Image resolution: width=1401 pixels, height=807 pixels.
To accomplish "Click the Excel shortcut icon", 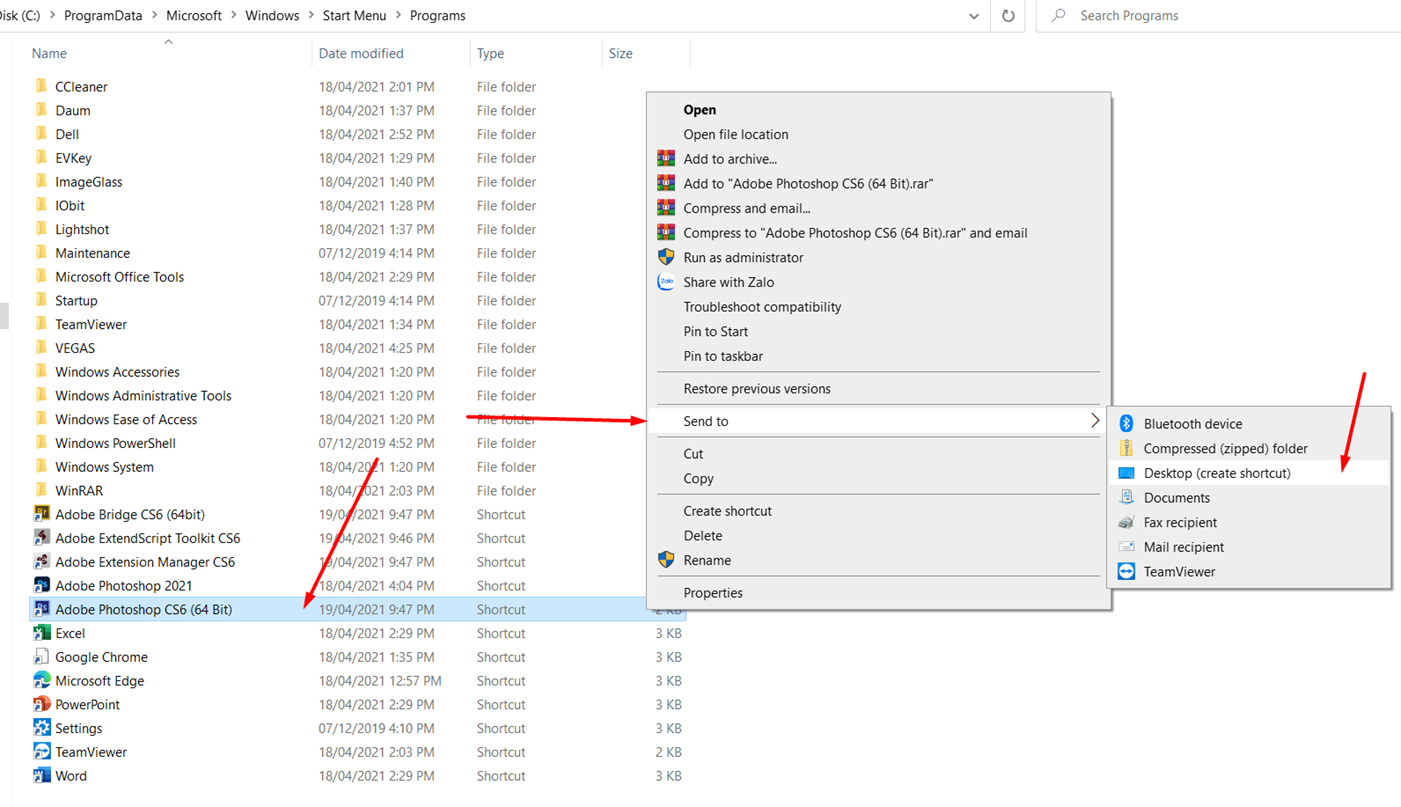I will pyautogui.click(x=41, y=633).
